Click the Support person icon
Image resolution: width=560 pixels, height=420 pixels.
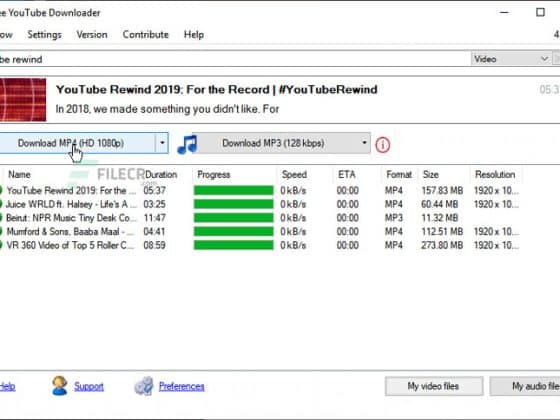coord(59,386)
